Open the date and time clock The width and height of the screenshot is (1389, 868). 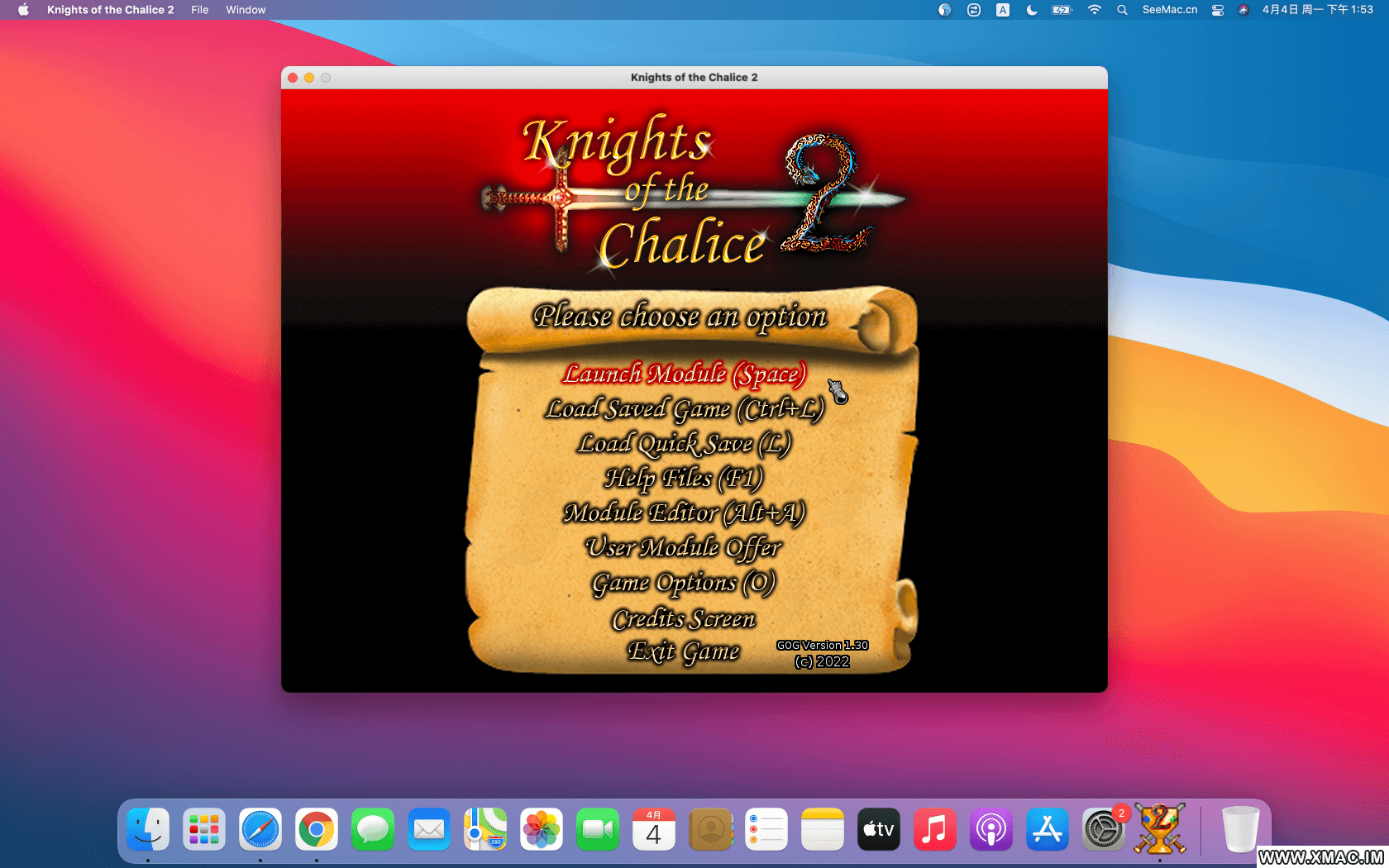1317,10
